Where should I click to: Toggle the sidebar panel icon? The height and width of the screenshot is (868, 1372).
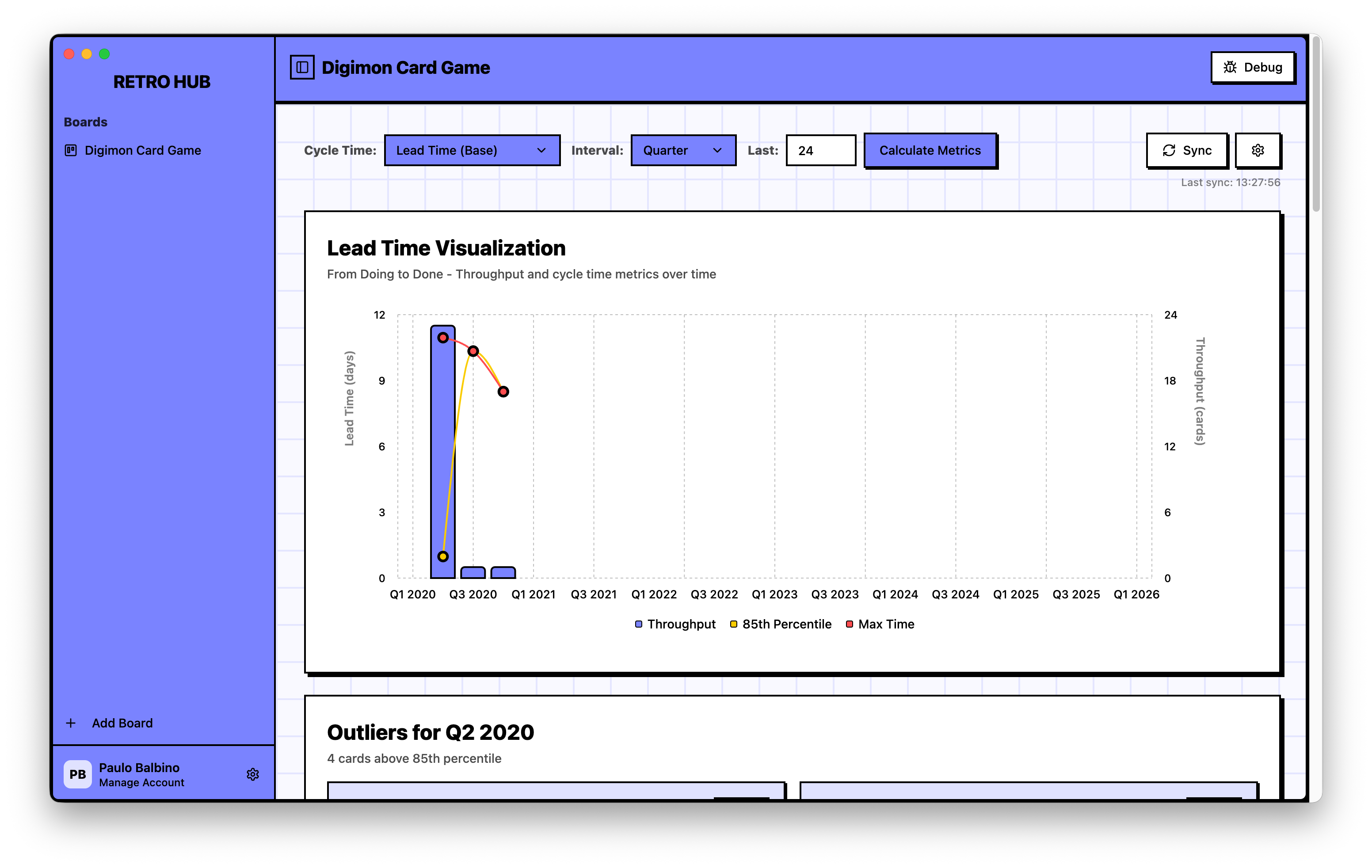[x=302, y=67]
